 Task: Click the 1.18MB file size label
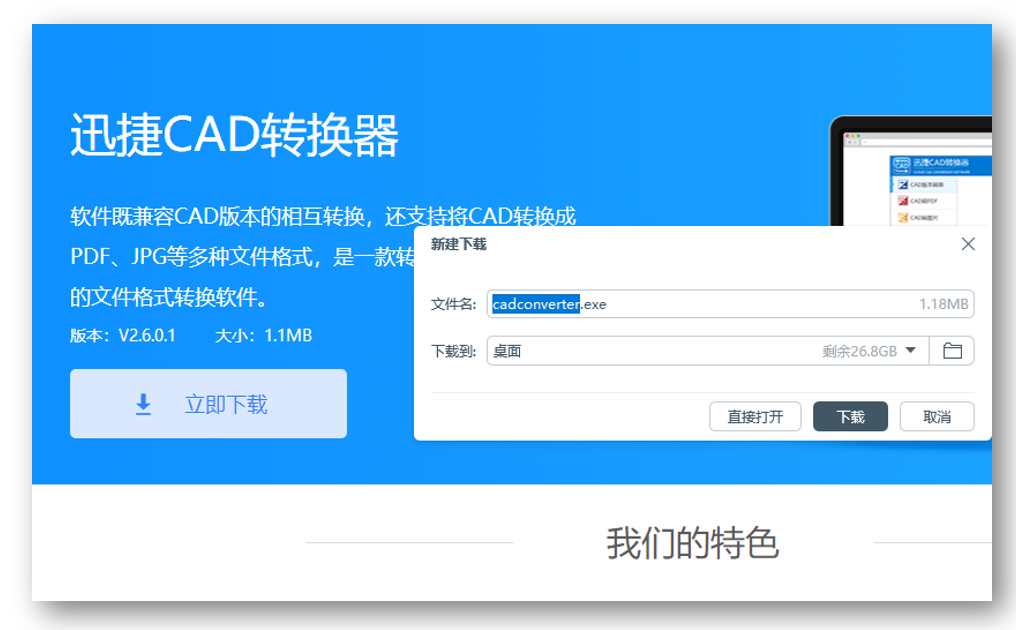(x=943, y=304)
